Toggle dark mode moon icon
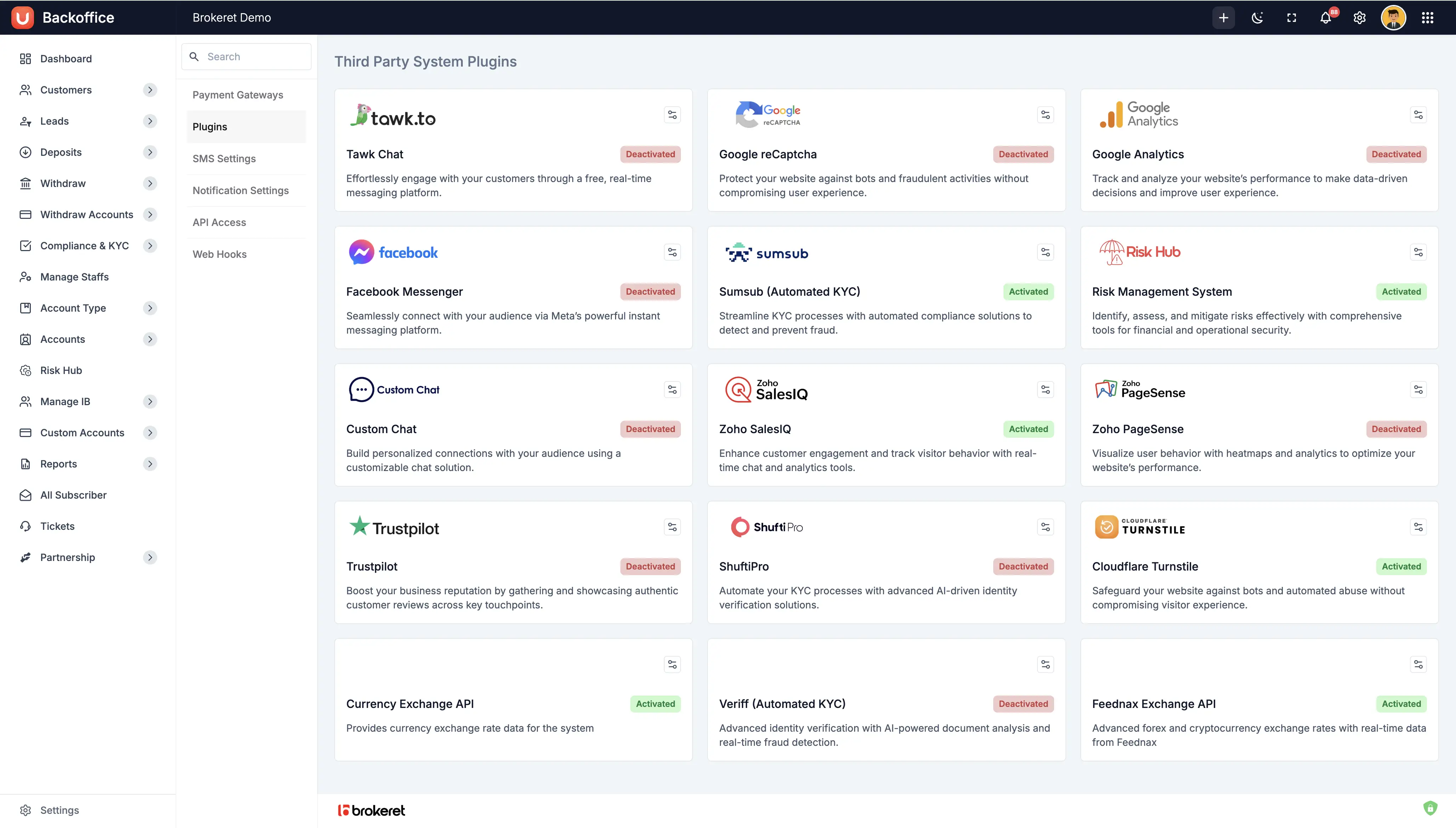This screenshot has height=828, width=1456. (x=1257, y=18)
